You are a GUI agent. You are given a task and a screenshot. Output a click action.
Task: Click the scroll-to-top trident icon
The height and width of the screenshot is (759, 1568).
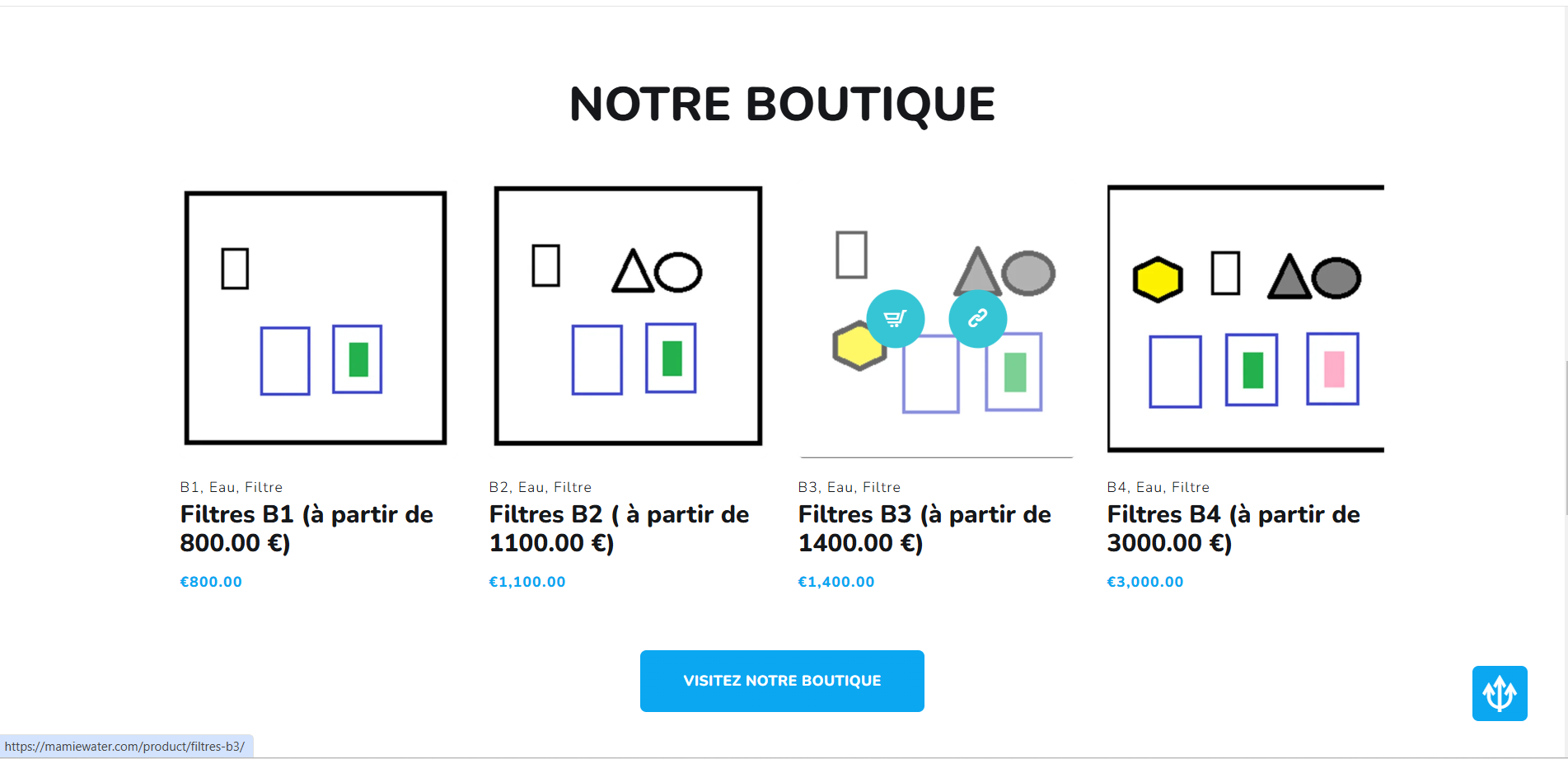pyautogui.click(x=1499, y=693)
